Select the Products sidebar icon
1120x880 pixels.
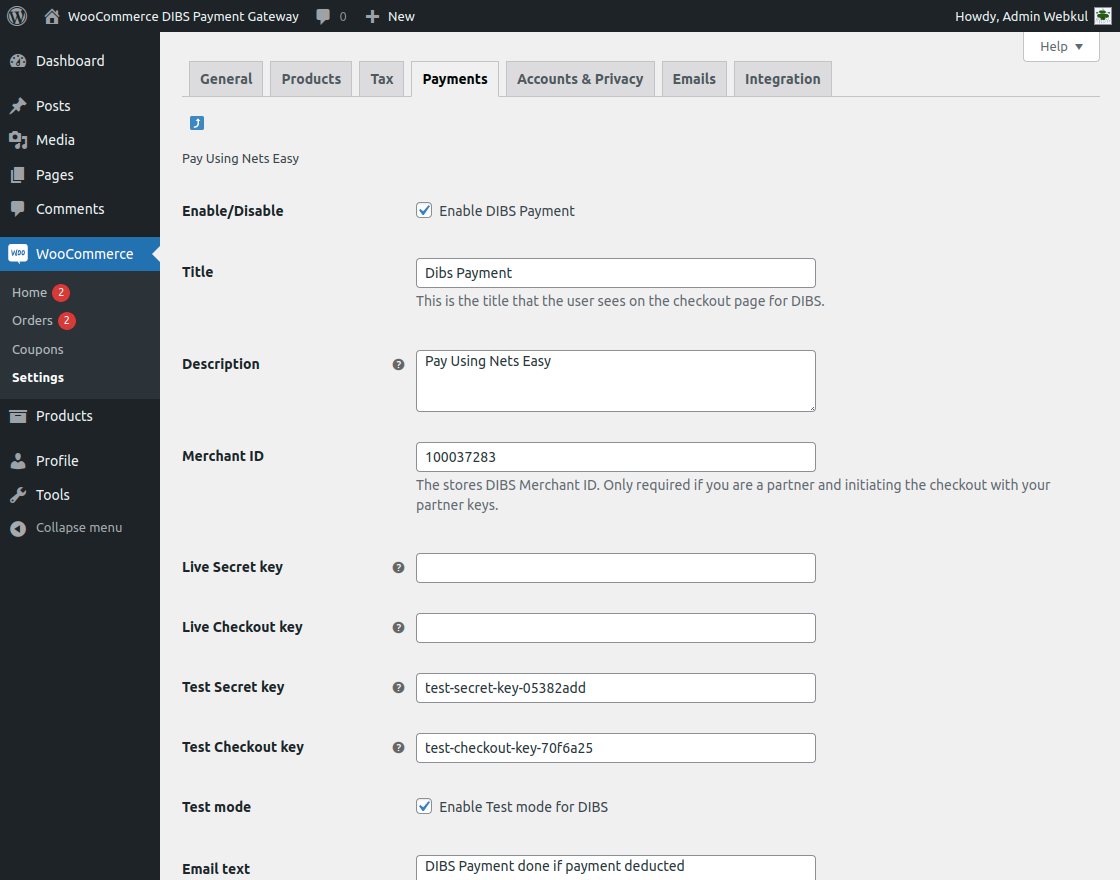tap(20, 415)
